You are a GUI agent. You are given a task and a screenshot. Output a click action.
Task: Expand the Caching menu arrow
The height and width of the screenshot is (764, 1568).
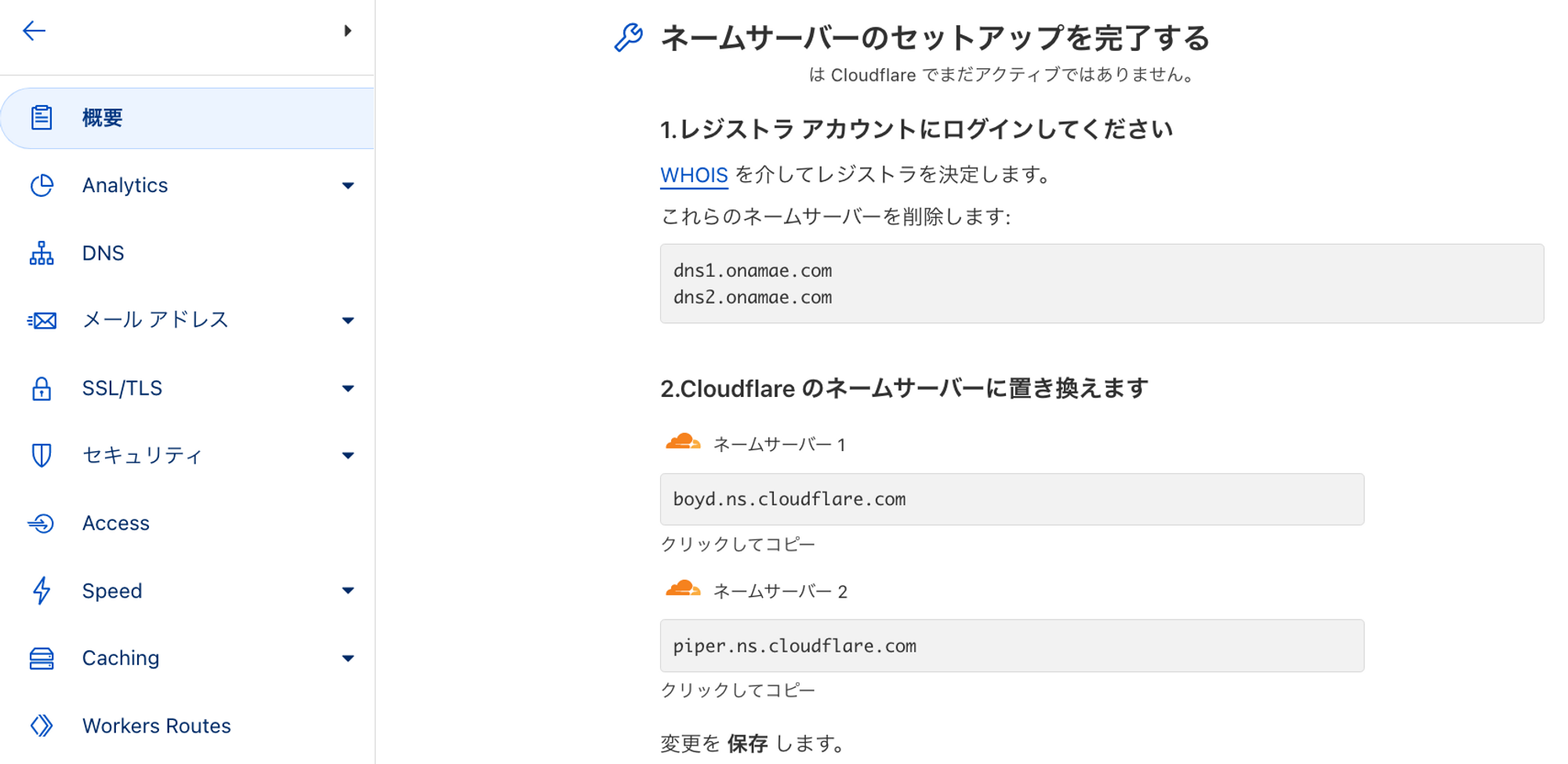[348, 659]
